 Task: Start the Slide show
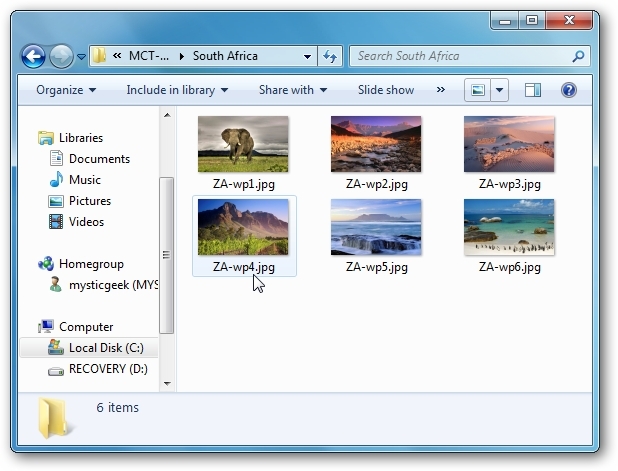(386, 90)
